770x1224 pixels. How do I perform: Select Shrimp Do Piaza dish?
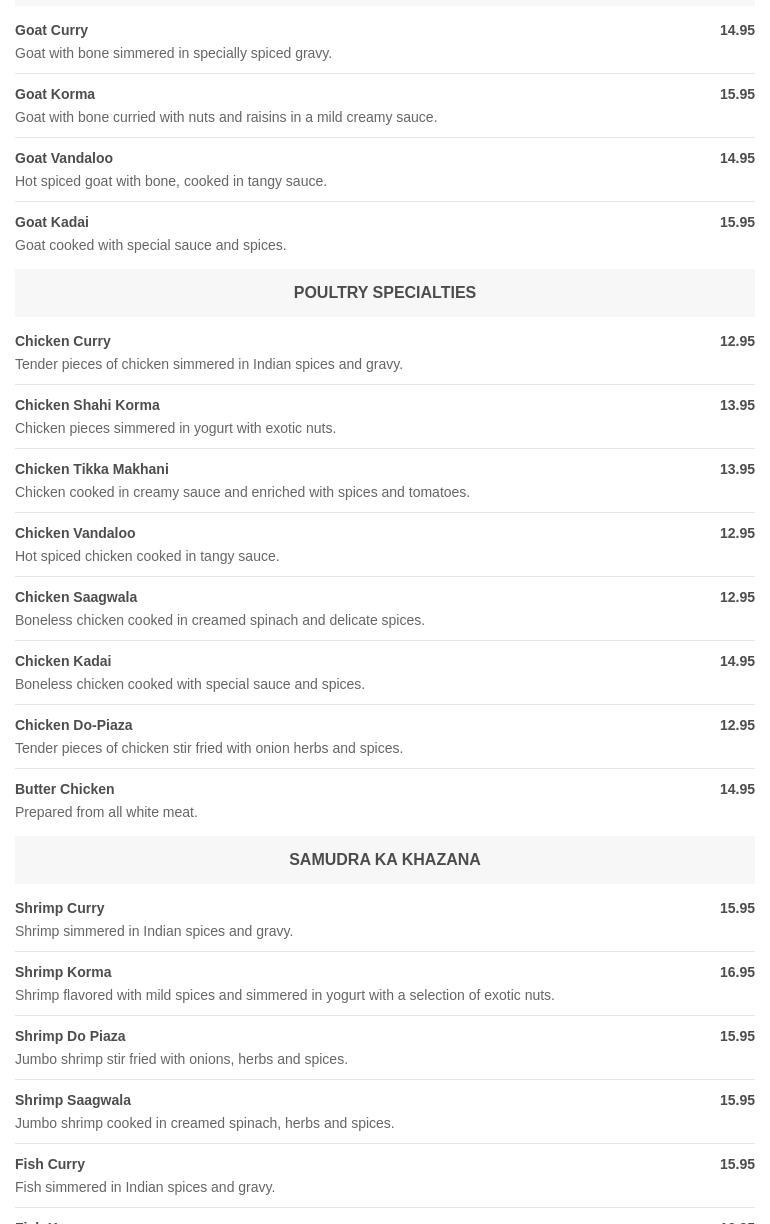[x=70, y=1036]
